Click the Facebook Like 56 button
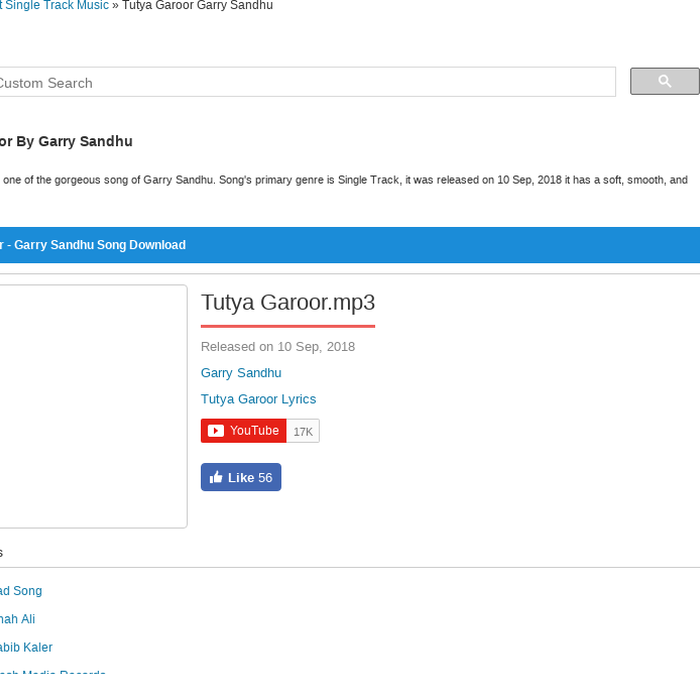 (x=241, y=477)
